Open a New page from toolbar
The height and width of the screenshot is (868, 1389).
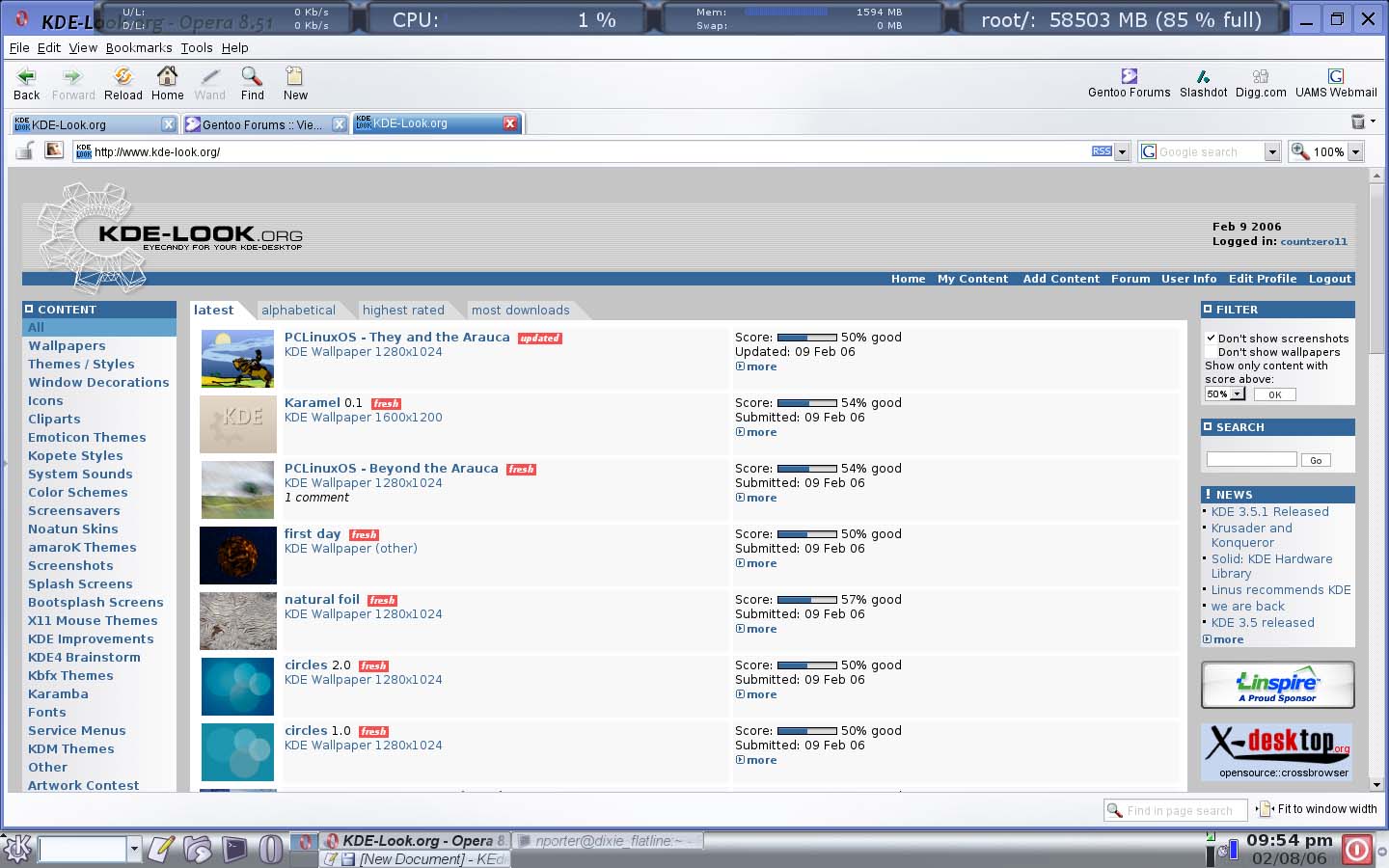click(x=295, y=84)
